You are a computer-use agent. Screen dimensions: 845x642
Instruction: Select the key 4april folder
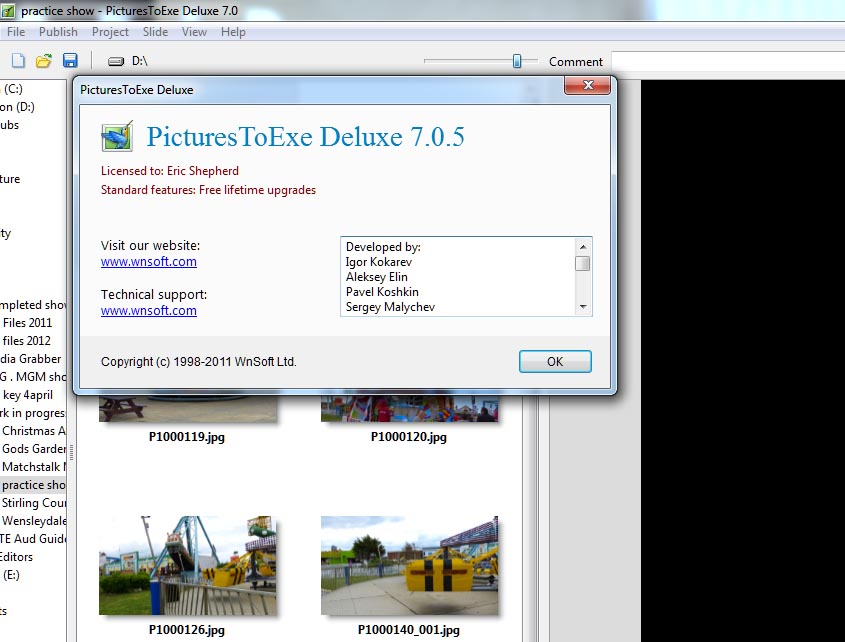(28, 395)
